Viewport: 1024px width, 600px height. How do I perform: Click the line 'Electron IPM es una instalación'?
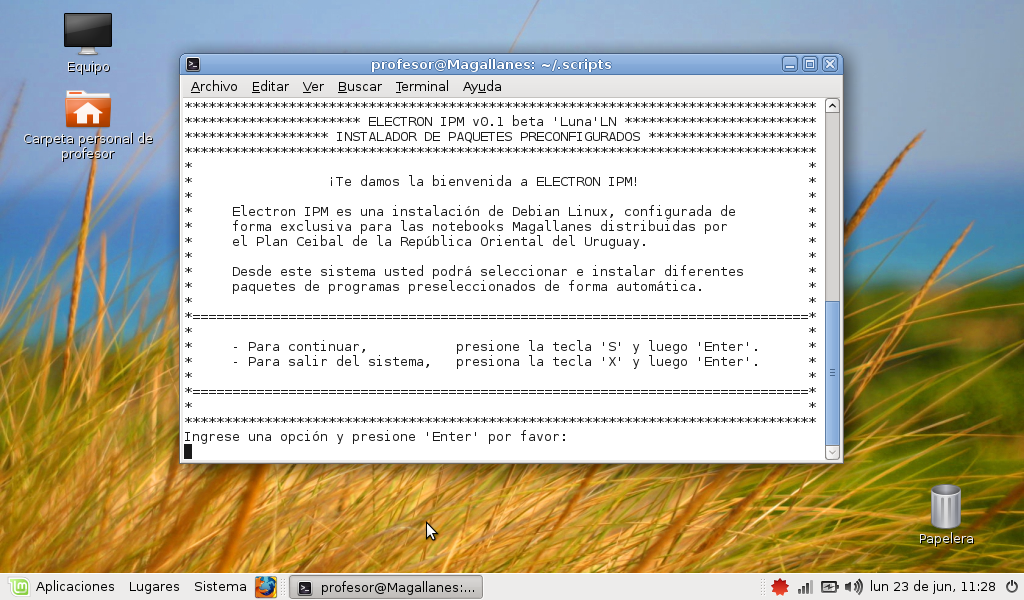click(483, 212)
